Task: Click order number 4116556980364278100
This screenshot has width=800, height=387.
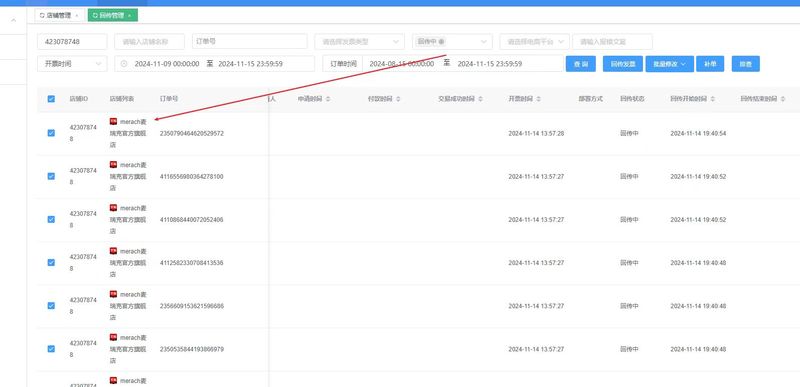Action: (x=191, y=176)
